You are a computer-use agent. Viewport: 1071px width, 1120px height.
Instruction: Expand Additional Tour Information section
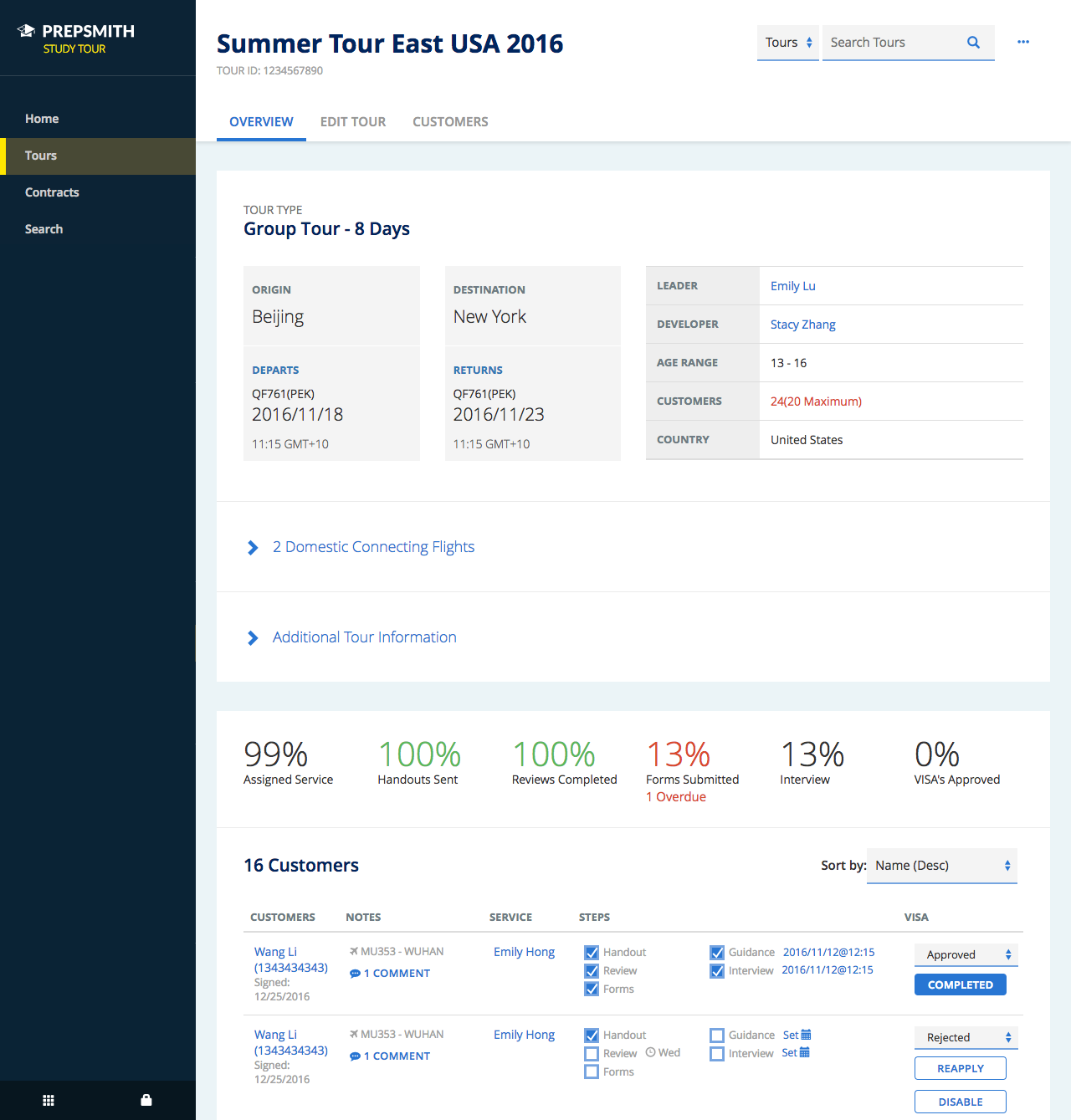coord(351,637)
